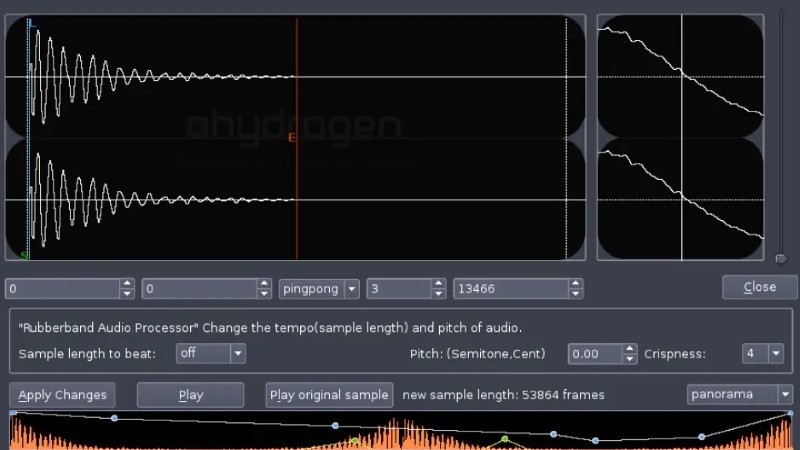
Task: Decrease the first start frame spinbox value
Action: point(127,294)
